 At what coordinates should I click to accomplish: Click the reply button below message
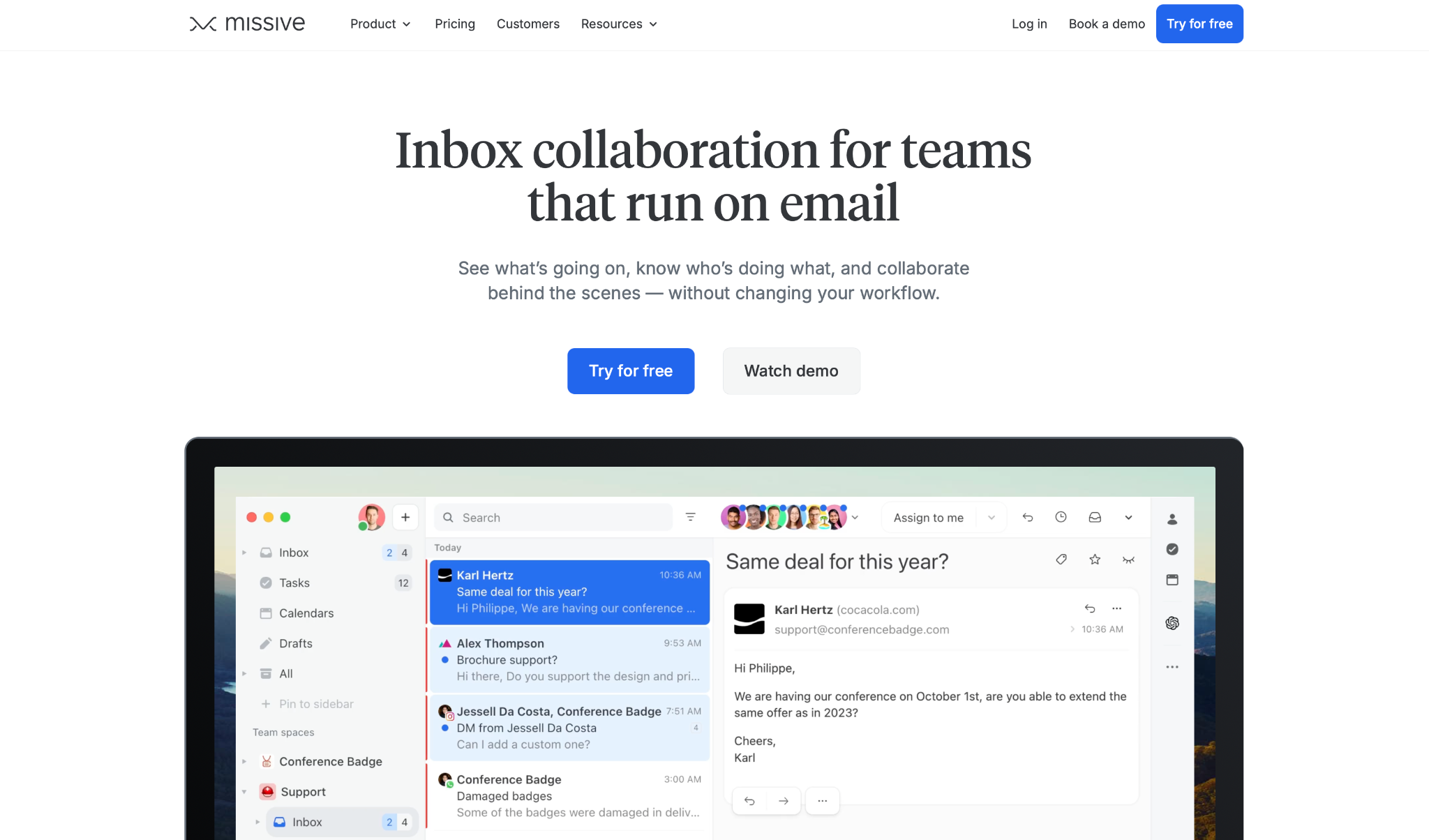pyautogui.click(x=749, y=801)
